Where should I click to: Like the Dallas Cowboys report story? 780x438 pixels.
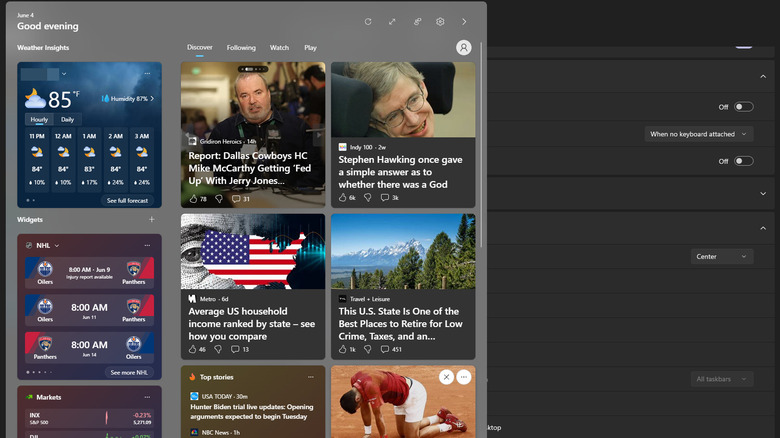193,198
